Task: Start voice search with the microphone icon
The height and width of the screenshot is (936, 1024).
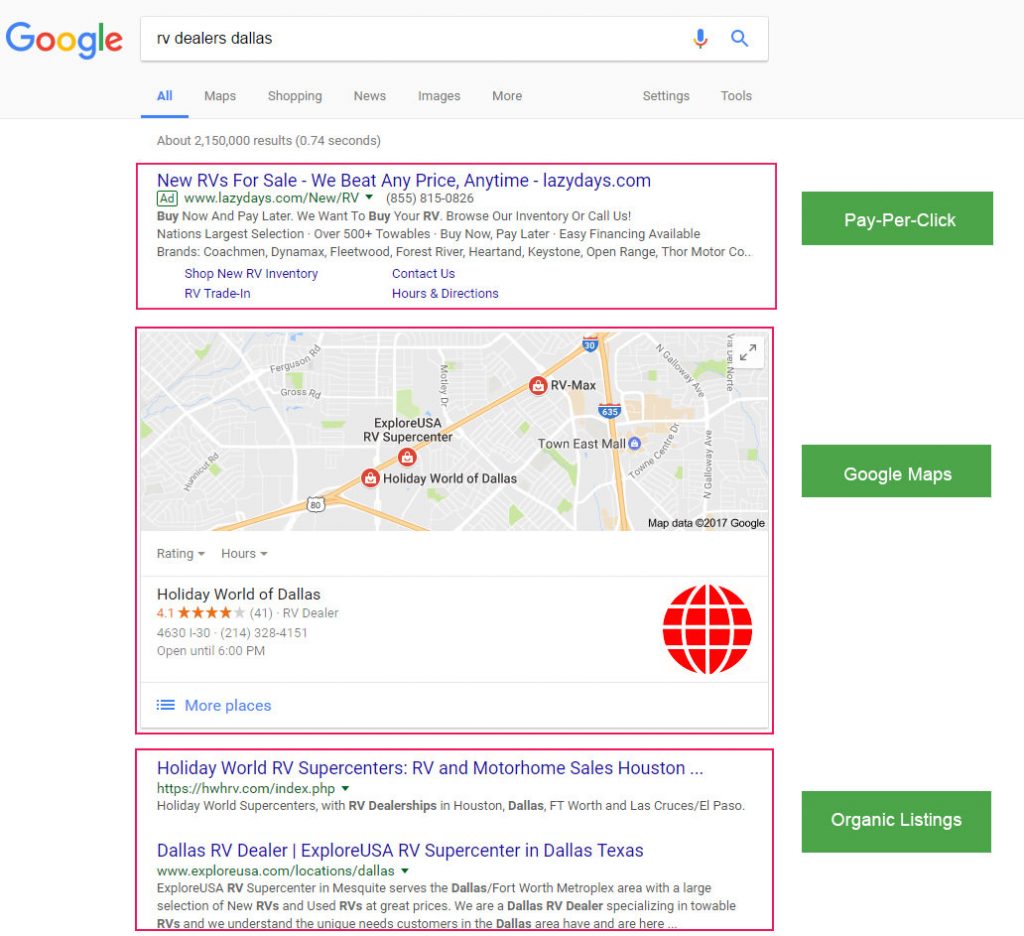Action: coord(700,39)
